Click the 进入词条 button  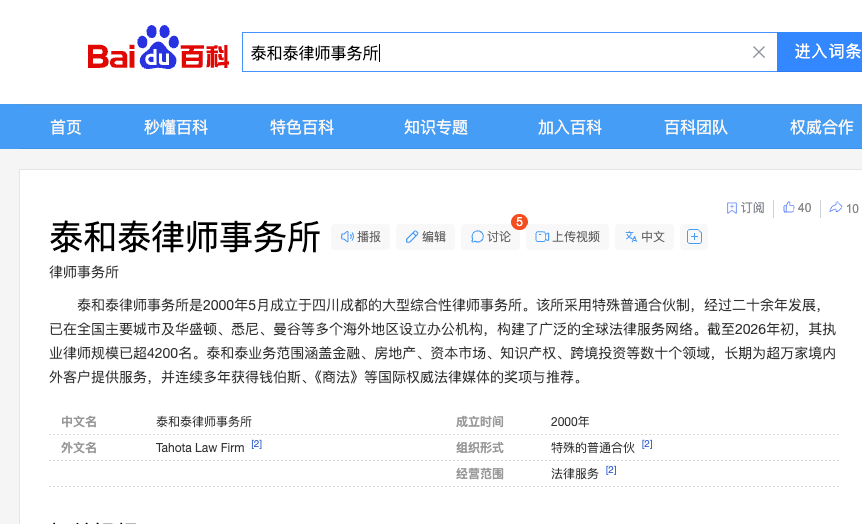click(x=820, y=52)
